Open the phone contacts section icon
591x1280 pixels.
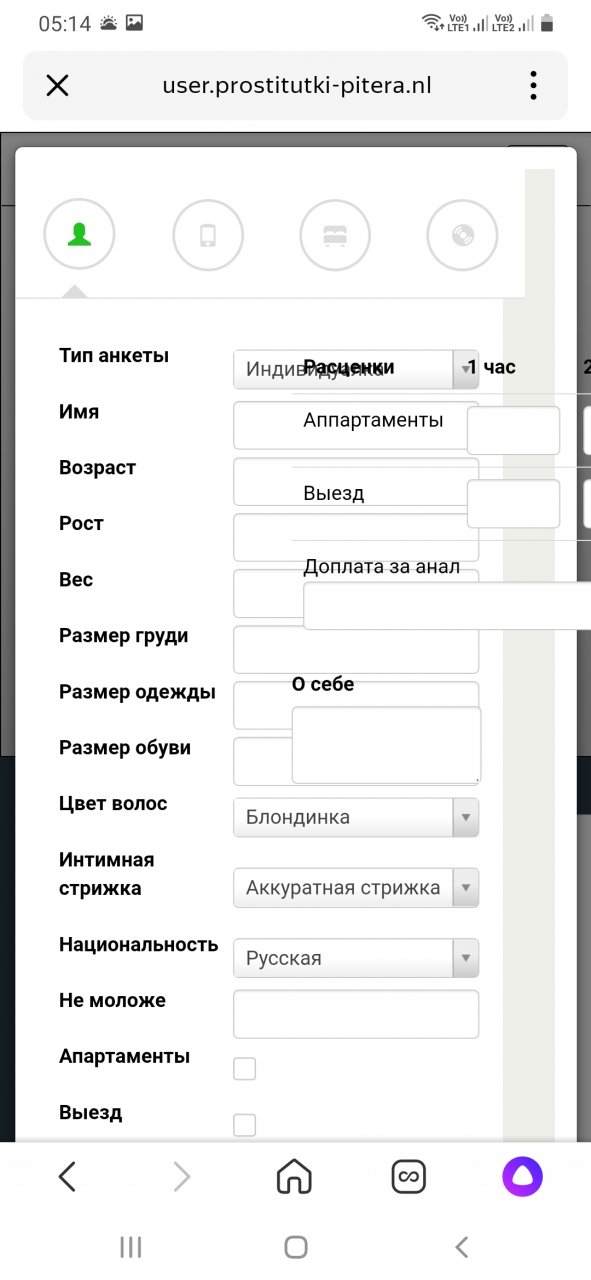click(x=208, y=234)
